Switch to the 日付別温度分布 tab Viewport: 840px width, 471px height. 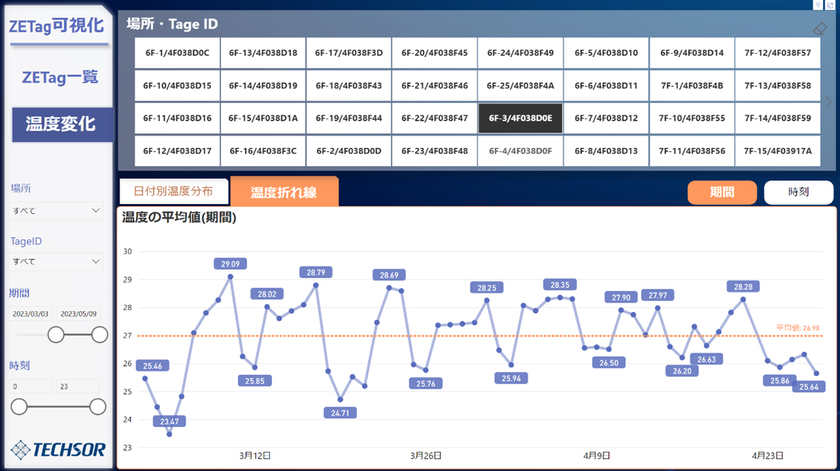coord(174,191)
